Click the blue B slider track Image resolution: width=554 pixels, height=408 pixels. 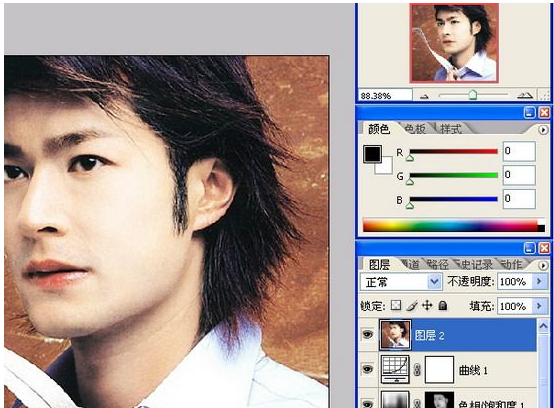pos(453,199)
